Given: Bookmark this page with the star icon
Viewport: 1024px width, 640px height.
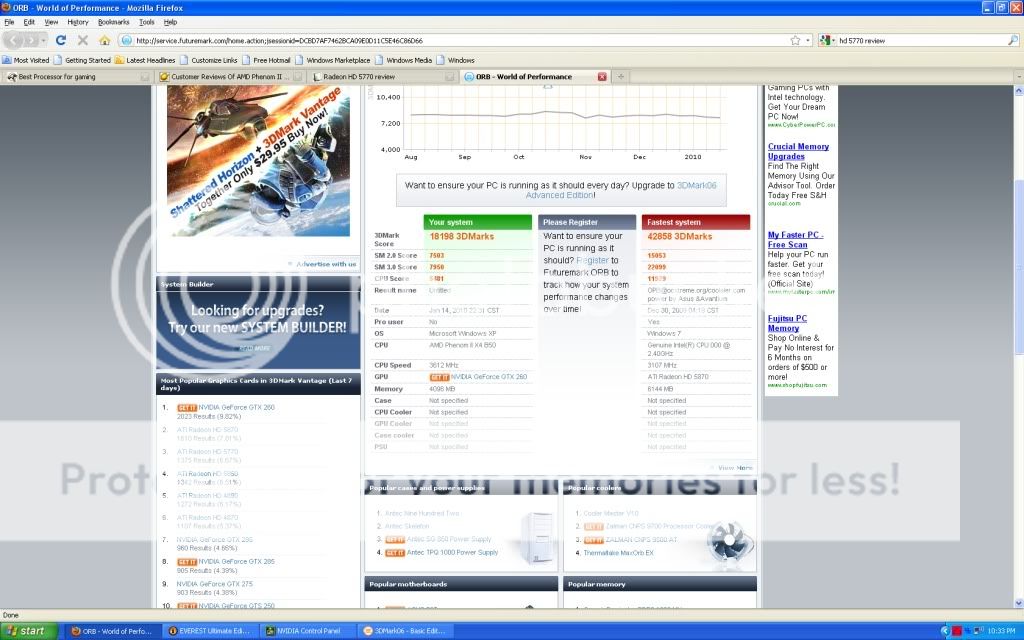Looking at the screenshot, I should (795, 40).
